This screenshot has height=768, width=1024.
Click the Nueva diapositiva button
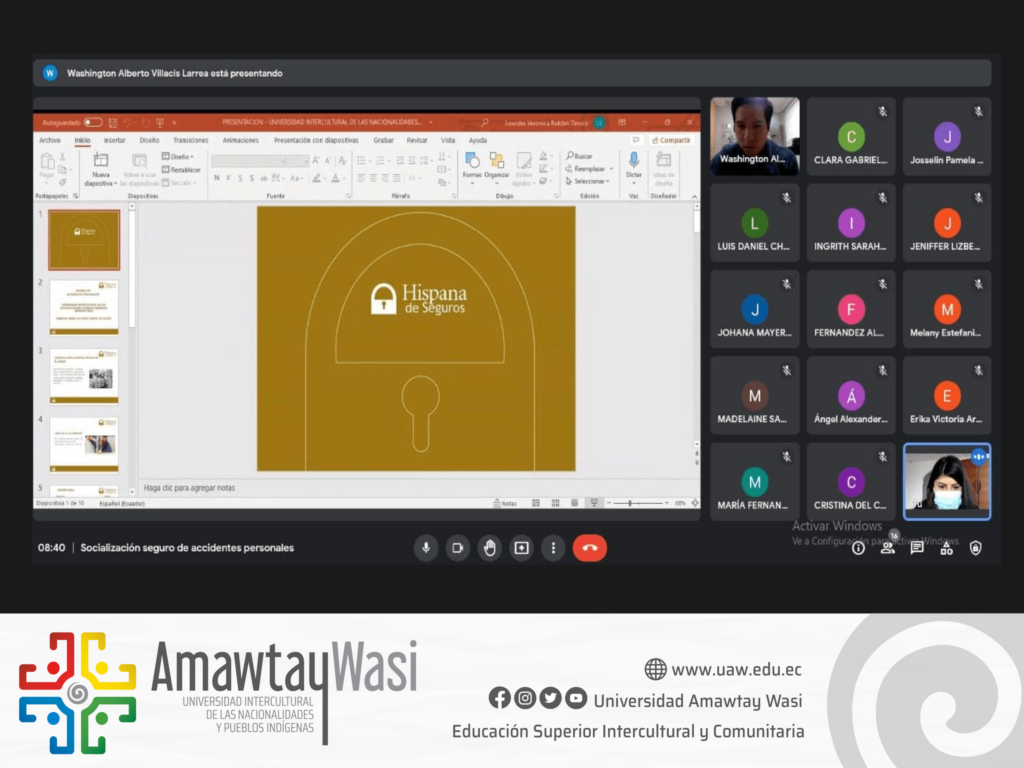coord(101,169)
